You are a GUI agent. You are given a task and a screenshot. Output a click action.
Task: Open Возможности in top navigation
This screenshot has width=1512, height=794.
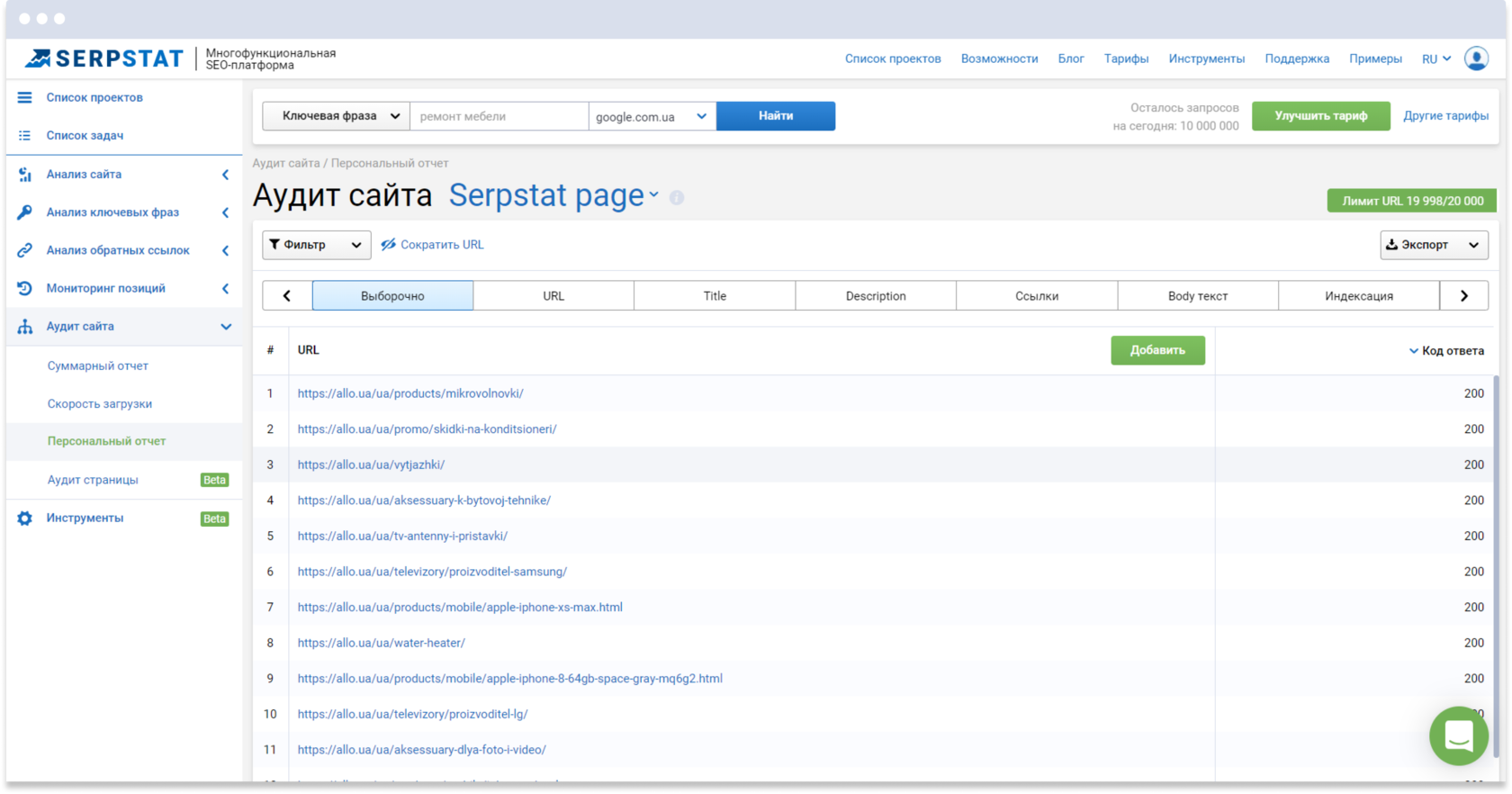click(999, 59)
